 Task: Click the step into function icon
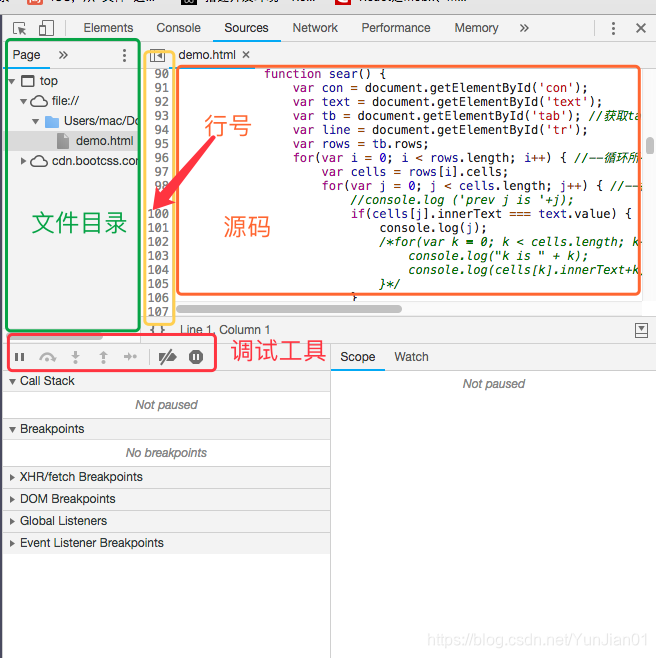pos(75,356)
